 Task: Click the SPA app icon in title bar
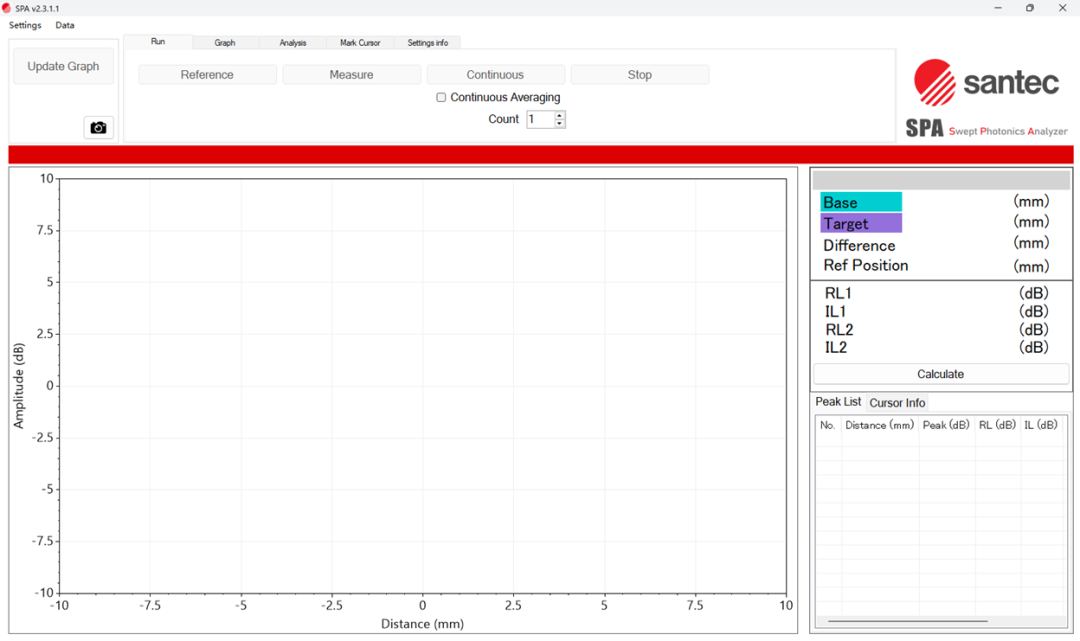7,8
